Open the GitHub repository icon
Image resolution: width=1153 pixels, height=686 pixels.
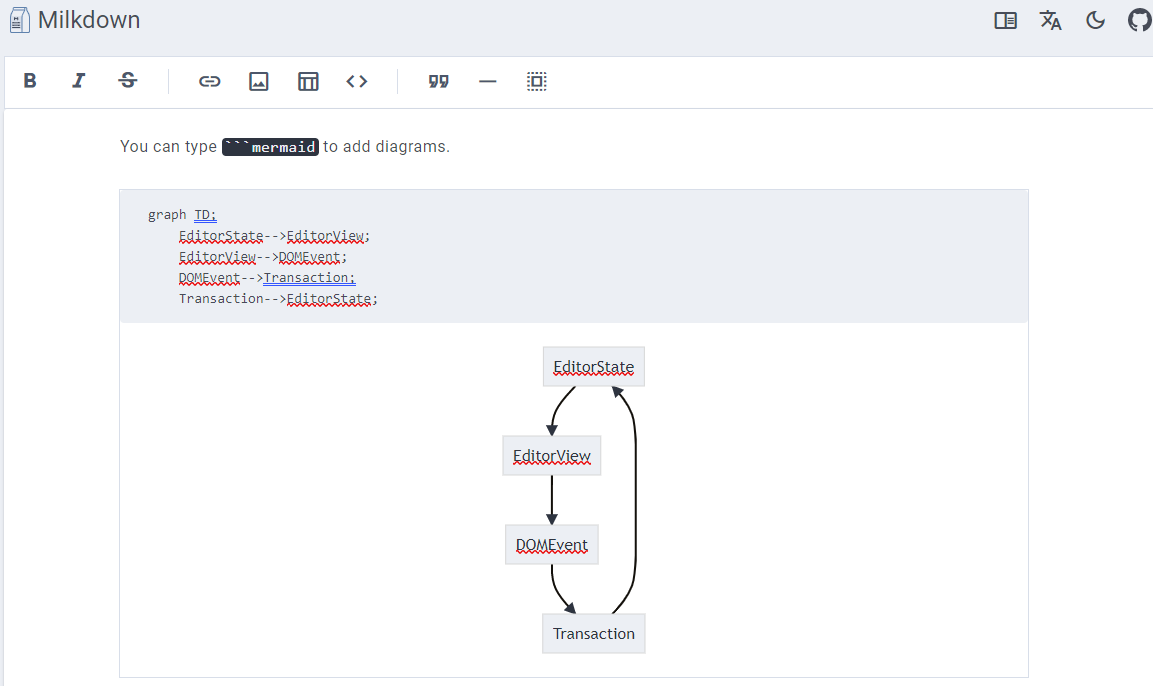pyautogui.click(x=1140, y=20)
